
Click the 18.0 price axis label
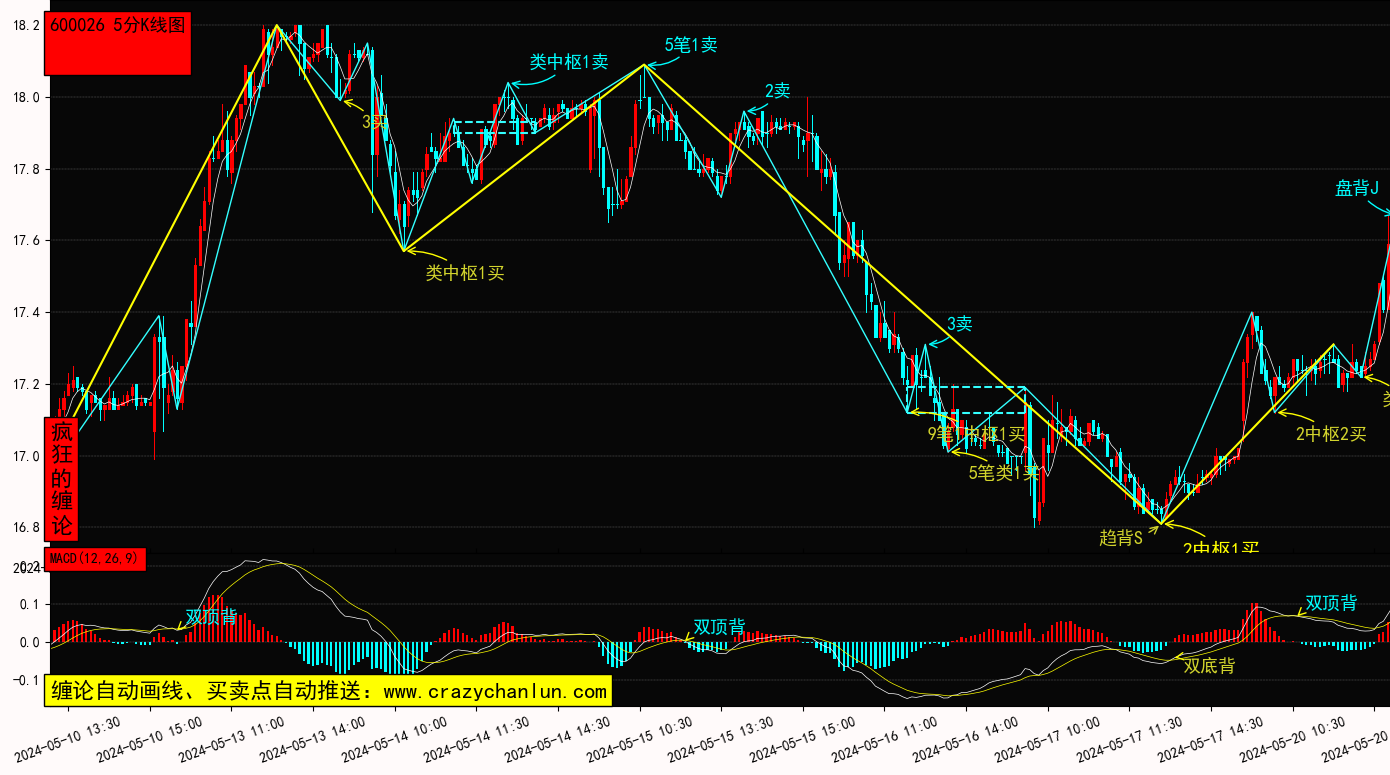point(26,98)
